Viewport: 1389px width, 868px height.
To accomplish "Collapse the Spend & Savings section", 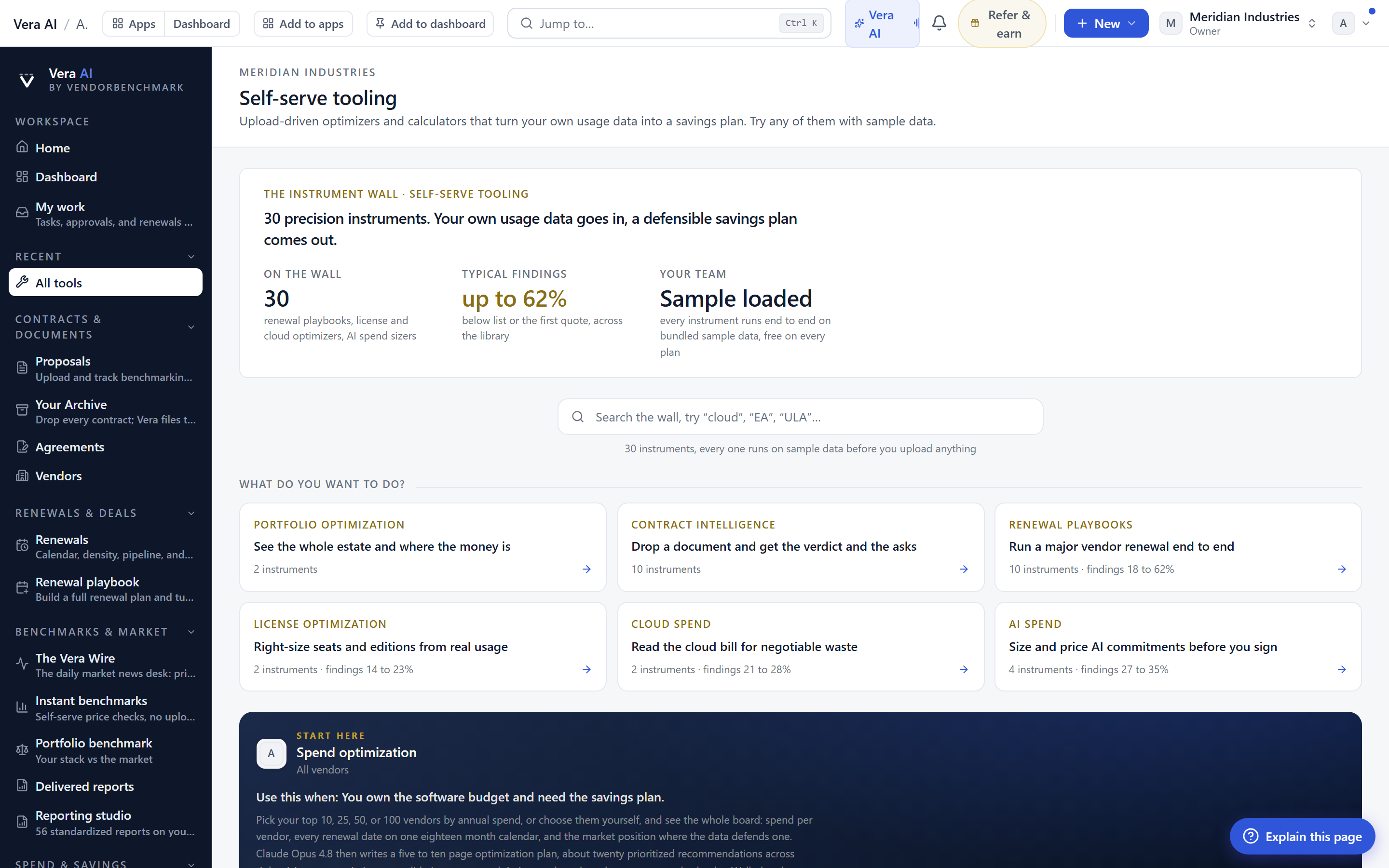I will (x=191, y=864).
